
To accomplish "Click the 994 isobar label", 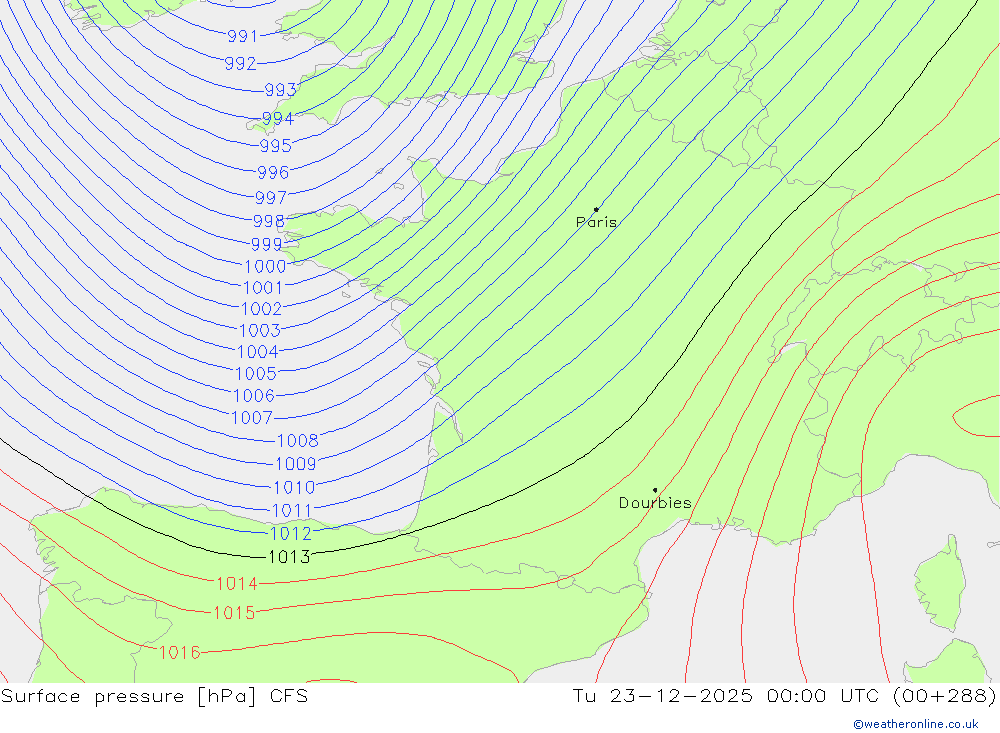I will tap(278, 119).
